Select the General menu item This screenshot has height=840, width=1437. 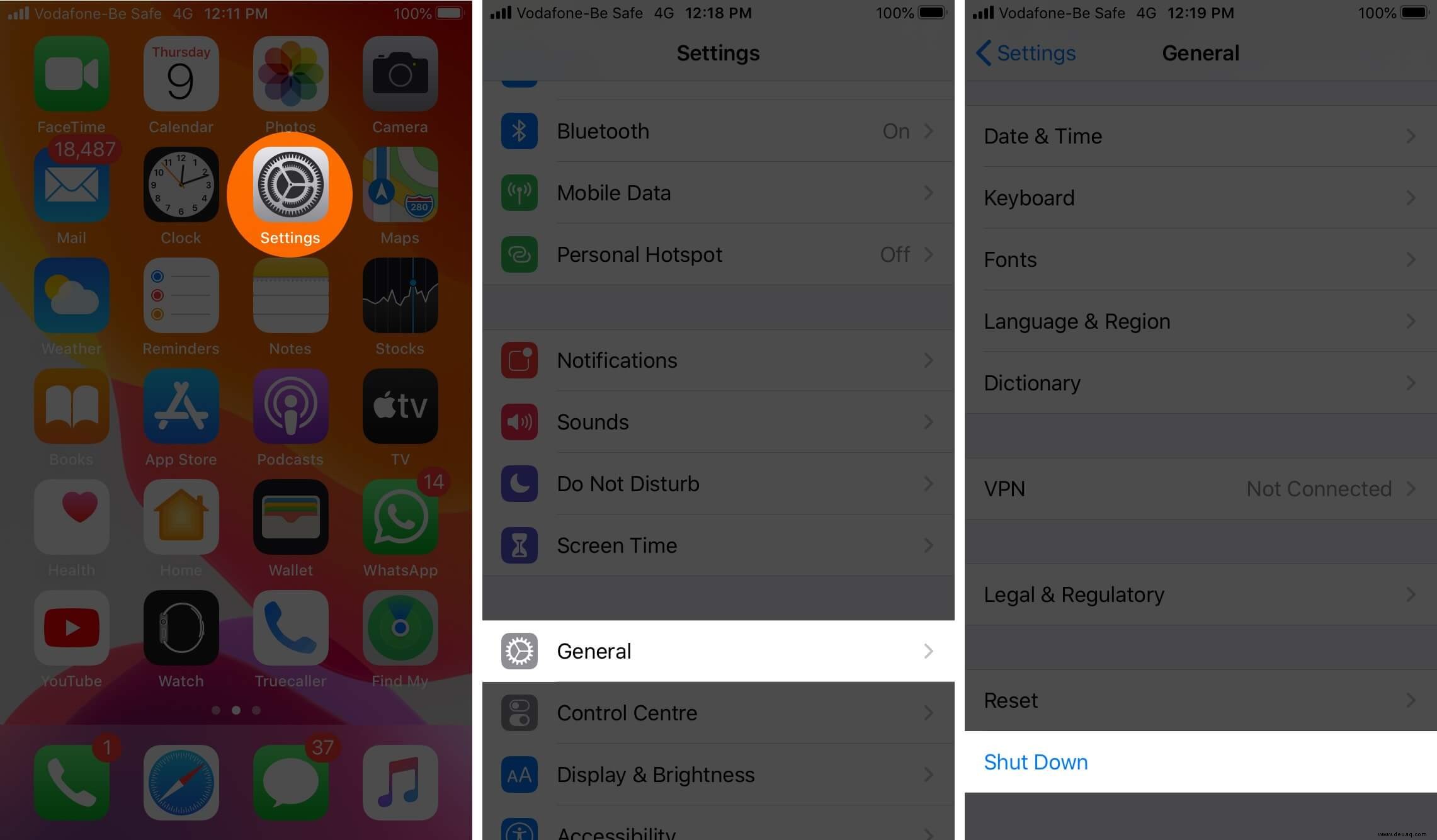717,651
